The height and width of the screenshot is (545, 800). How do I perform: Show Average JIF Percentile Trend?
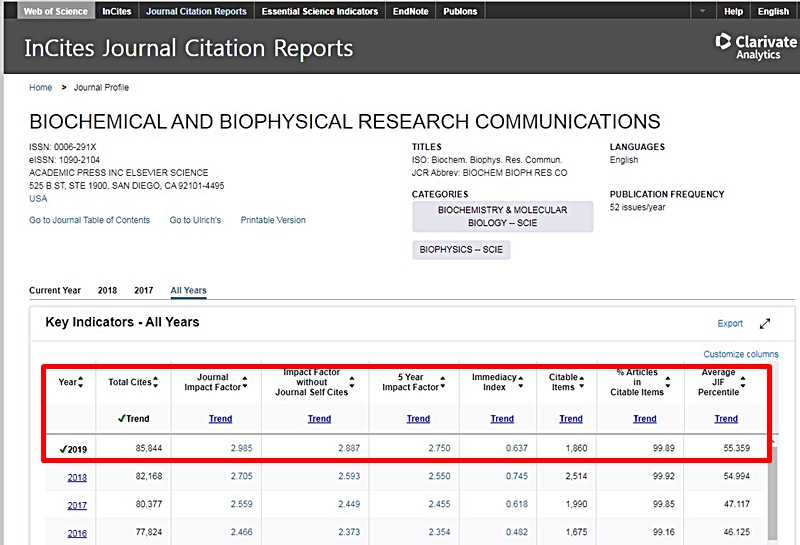726,418
